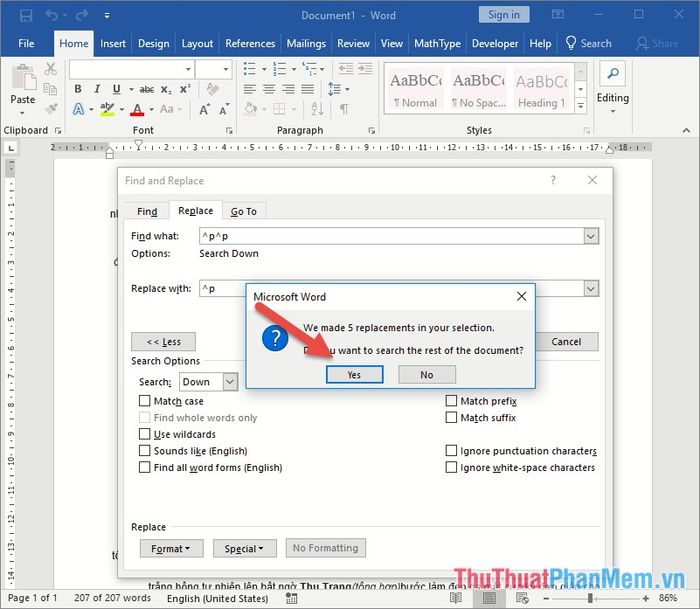Click the Grow Font icon
The width and height of the screenshot is (700, 609).
204,109
